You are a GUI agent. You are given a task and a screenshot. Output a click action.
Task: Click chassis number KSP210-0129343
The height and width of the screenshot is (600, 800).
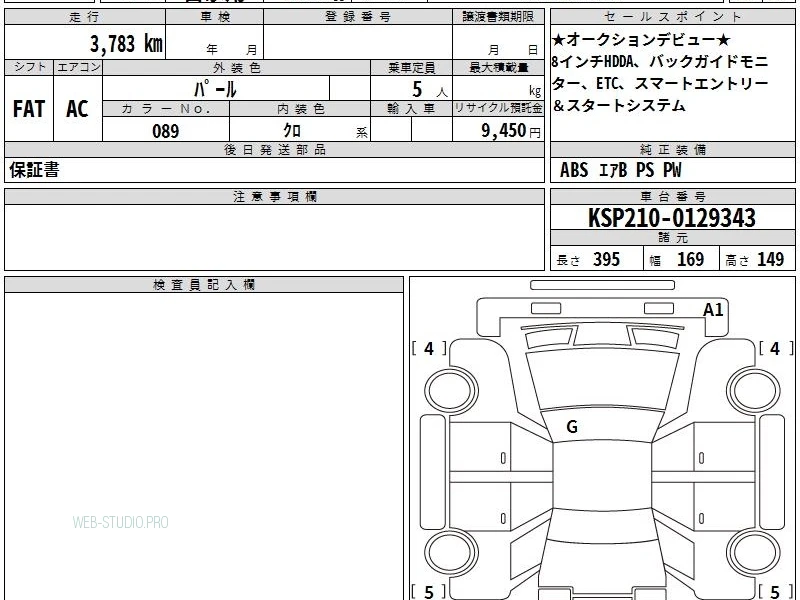[x=672, y=218]
